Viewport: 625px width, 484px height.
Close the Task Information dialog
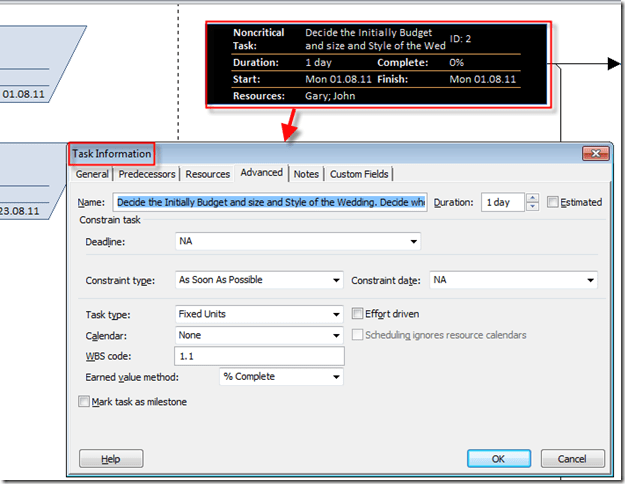594,153
